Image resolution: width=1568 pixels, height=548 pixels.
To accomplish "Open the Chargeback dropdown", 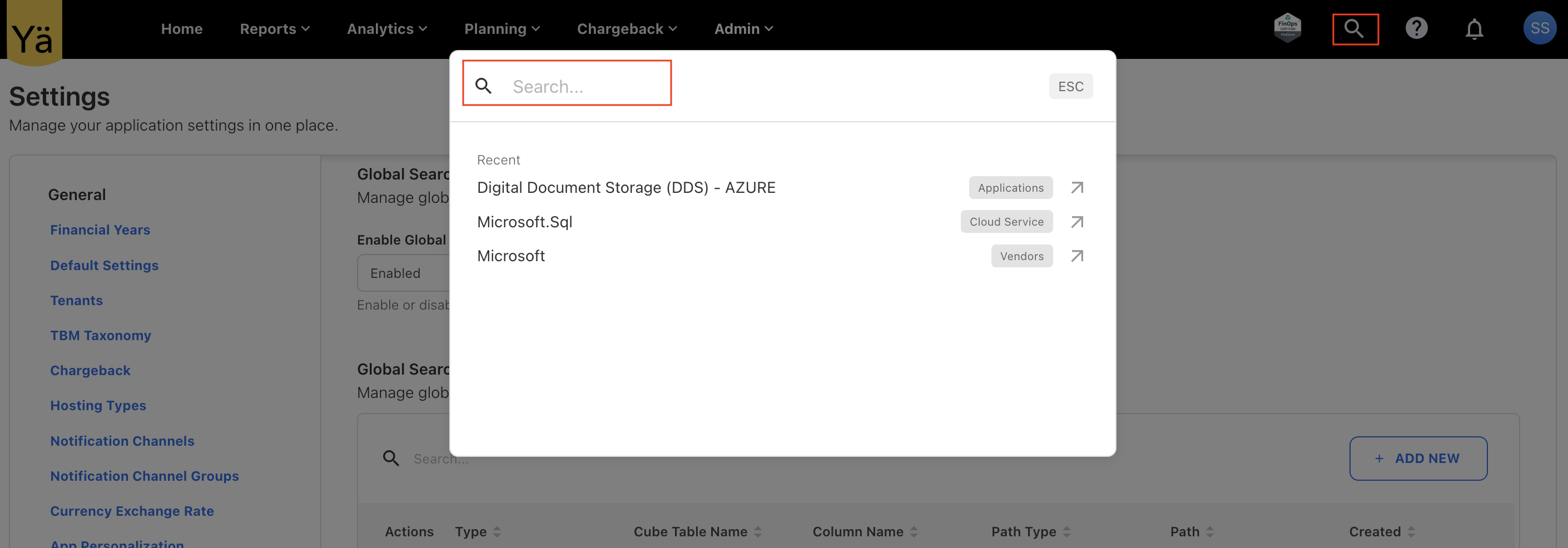I will point(626,28).
